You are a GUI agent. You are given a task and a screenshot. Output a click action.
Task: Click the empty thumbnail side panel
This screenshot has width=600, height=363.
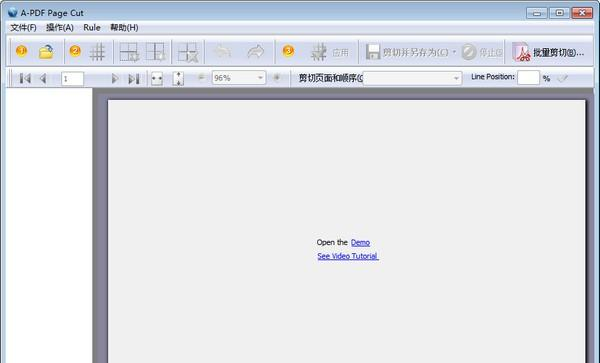click(49, 225)
